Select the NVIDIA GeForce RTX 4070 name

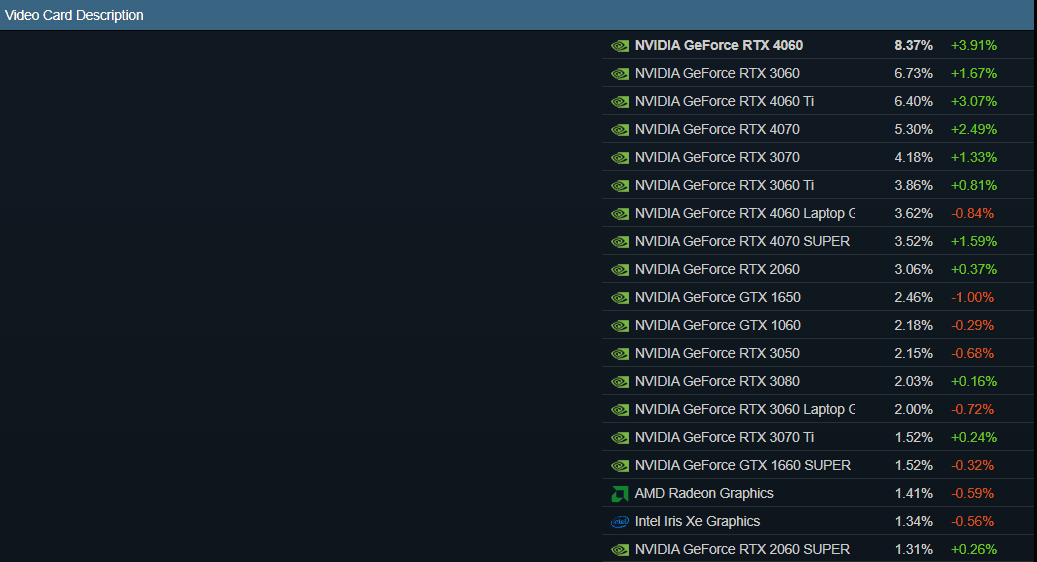point(717,129)
